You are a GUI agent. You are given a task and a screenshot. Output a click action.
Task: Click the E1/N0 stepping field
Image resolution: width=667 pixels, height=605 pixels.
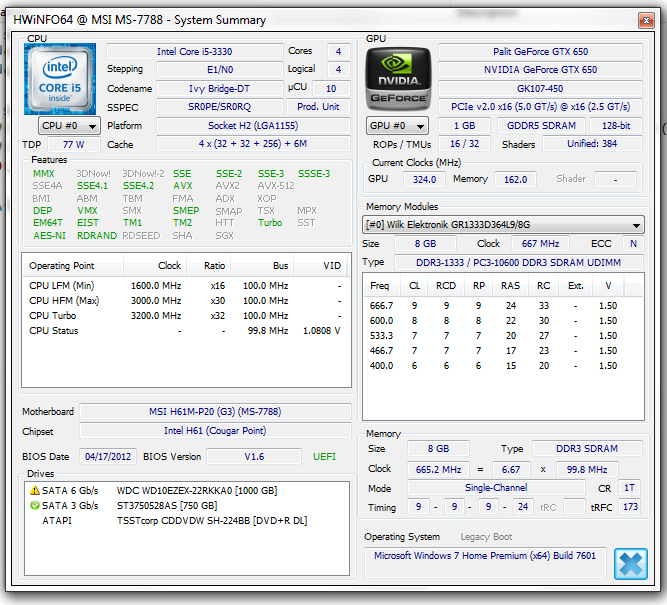point(219,70)
